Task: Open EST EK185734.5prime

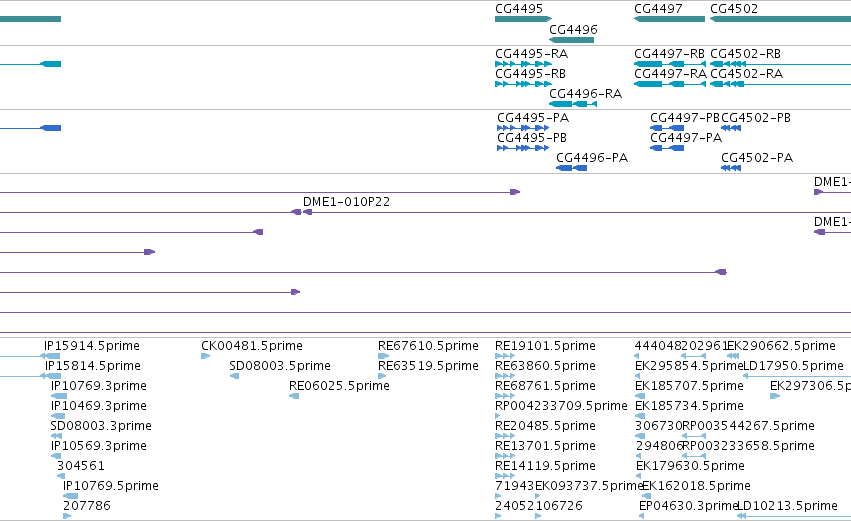Action: click(689, 406)
